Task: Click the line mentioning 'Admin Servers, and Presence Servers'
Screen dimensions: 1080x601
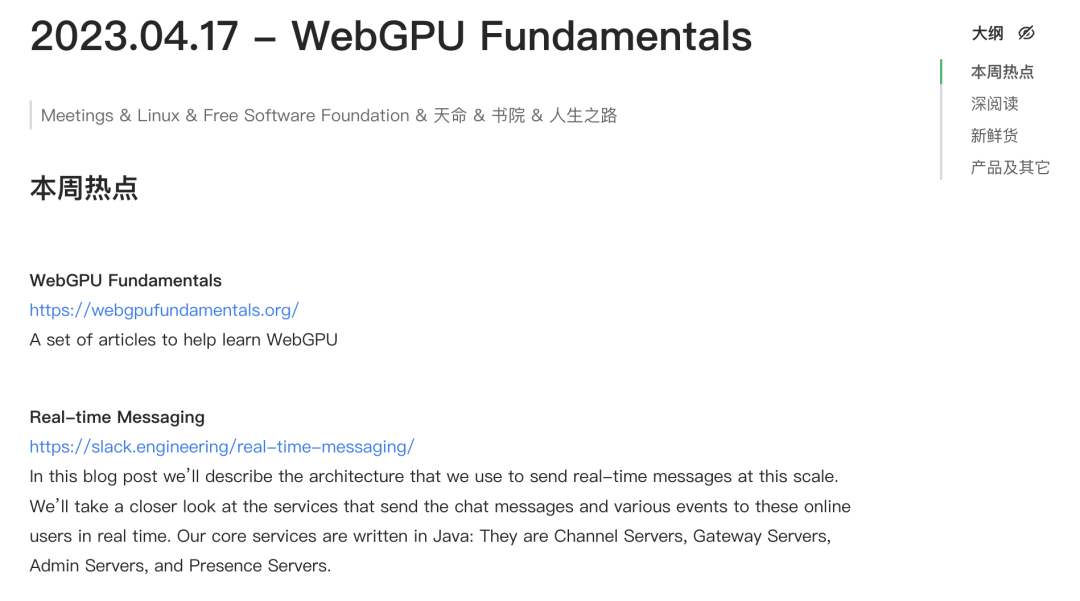Action: point(180,566)
